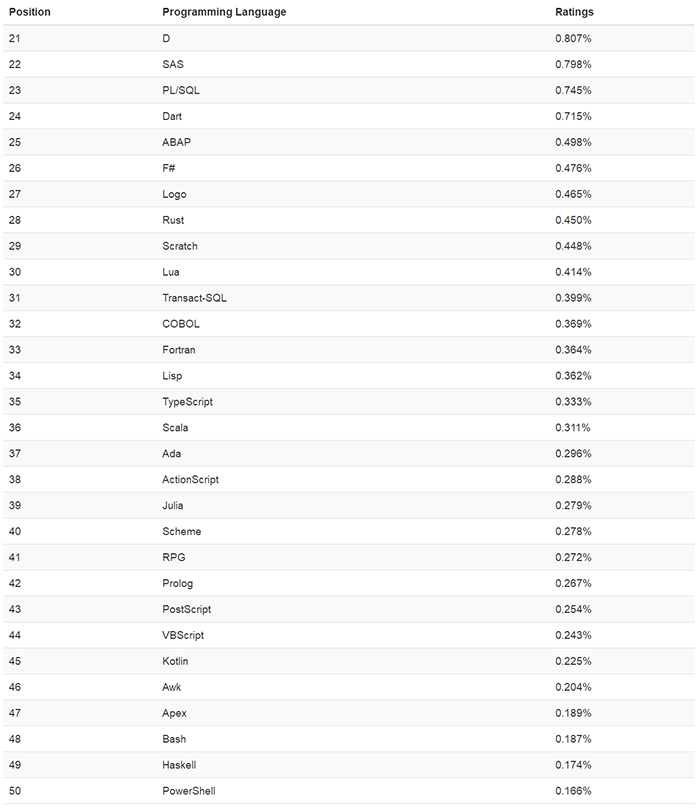Select the Scala row text

(175, 428)
